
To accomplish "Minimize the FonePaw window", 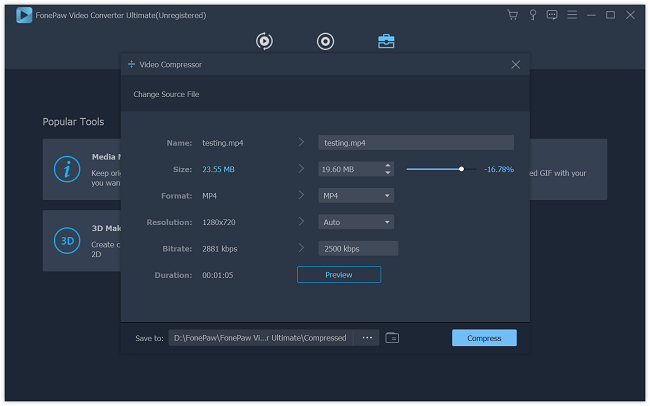I will [591, 15].
